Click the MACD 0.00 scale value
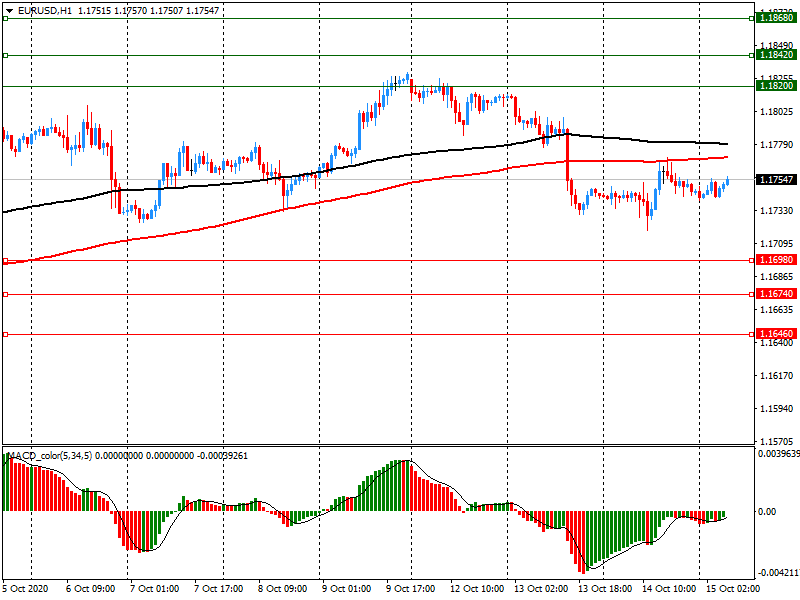The height and width of the screenshot is (600, 800). click(x=767, y=511)
